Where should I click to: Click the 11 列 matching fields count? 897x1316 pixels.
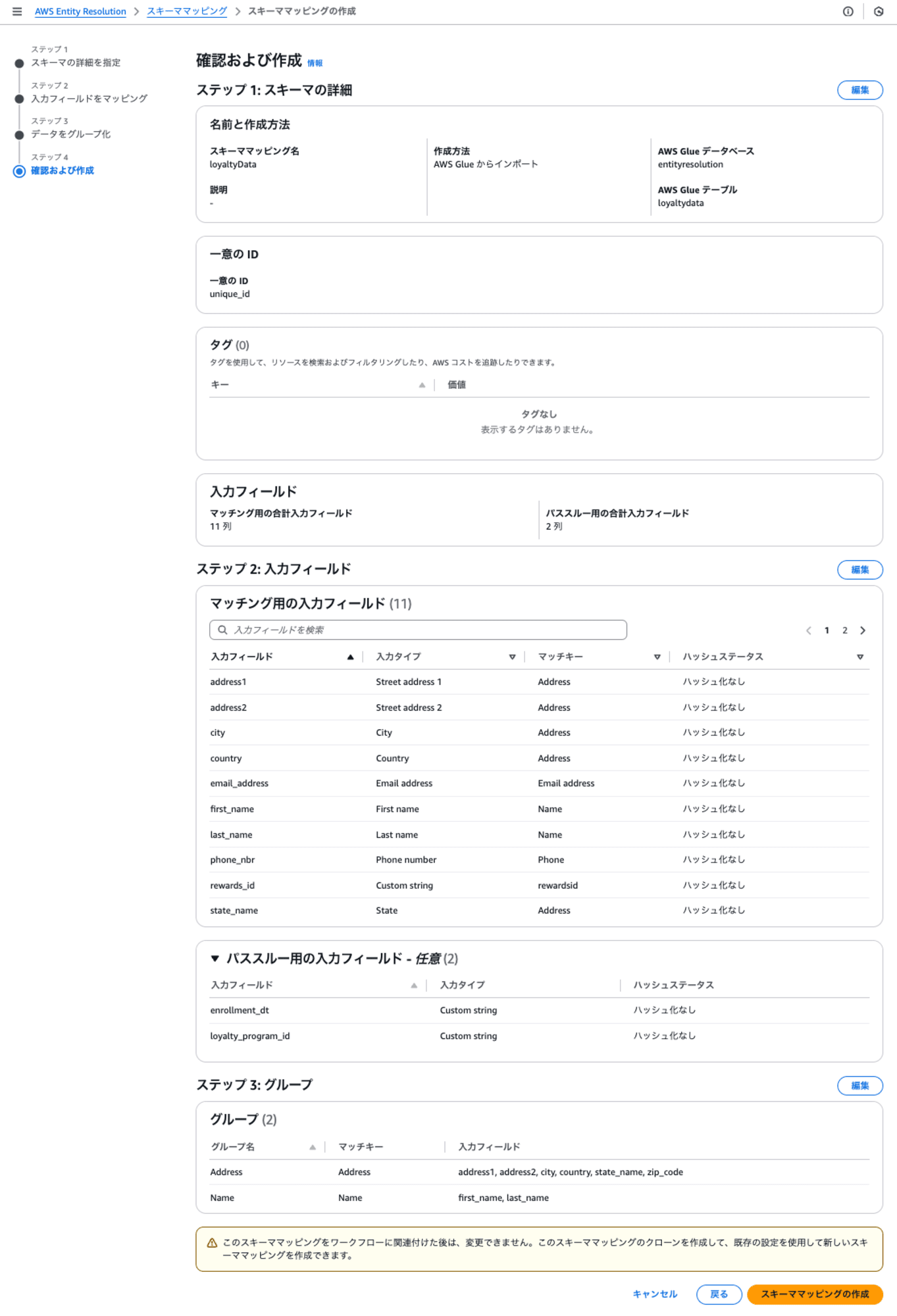220,526
